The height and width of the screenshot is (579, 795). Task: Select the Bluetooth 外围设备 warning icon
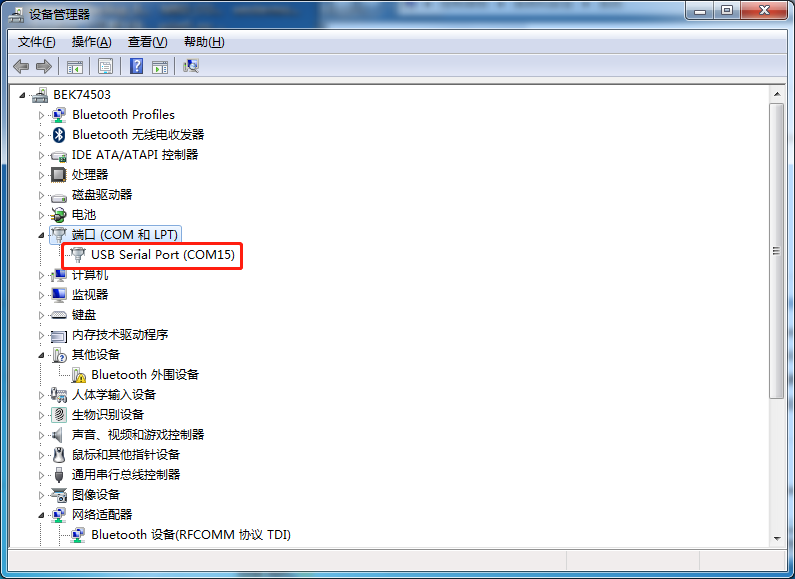pyautogui.click(x=79, y=375)
